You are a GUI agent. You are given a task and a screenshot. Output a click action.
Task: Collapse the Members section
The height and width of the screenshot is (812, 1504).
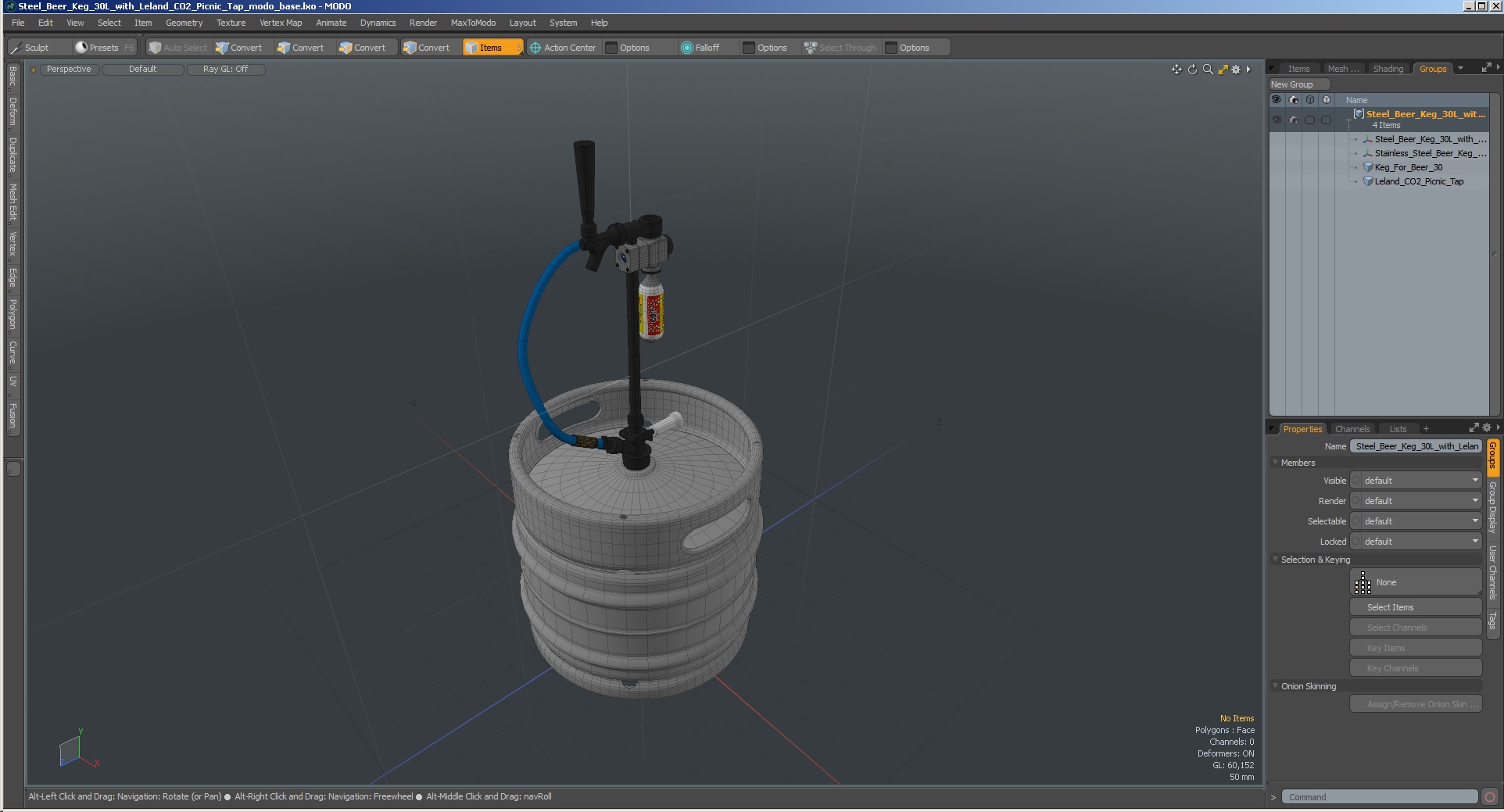coord(1275,463)
